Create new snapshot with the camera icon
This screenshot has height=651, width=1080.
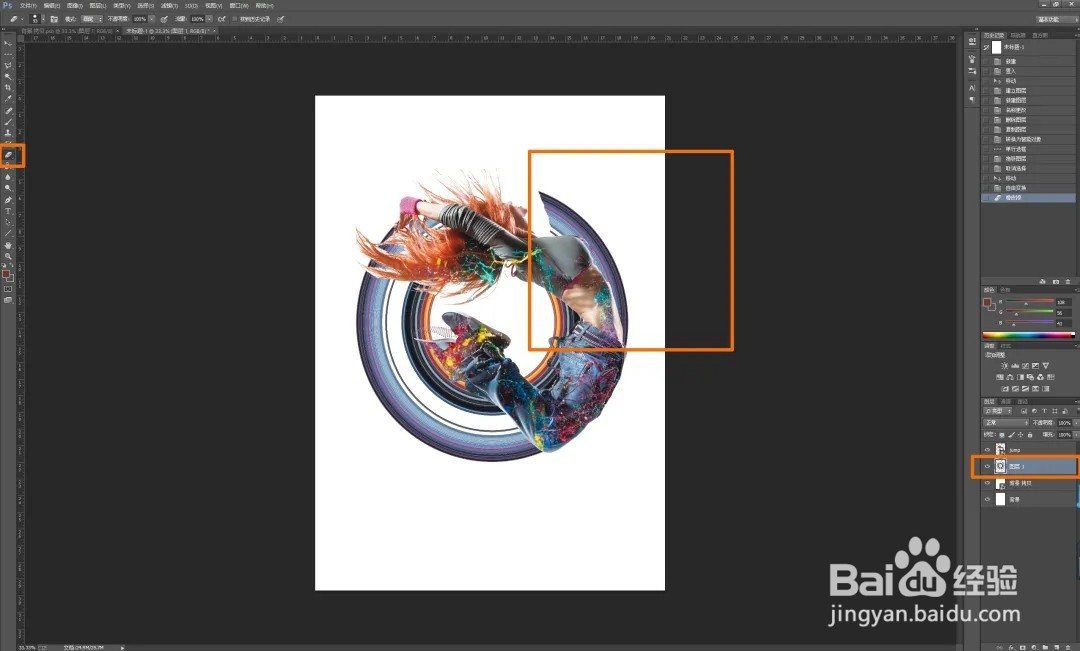[x=1056, y=282]
